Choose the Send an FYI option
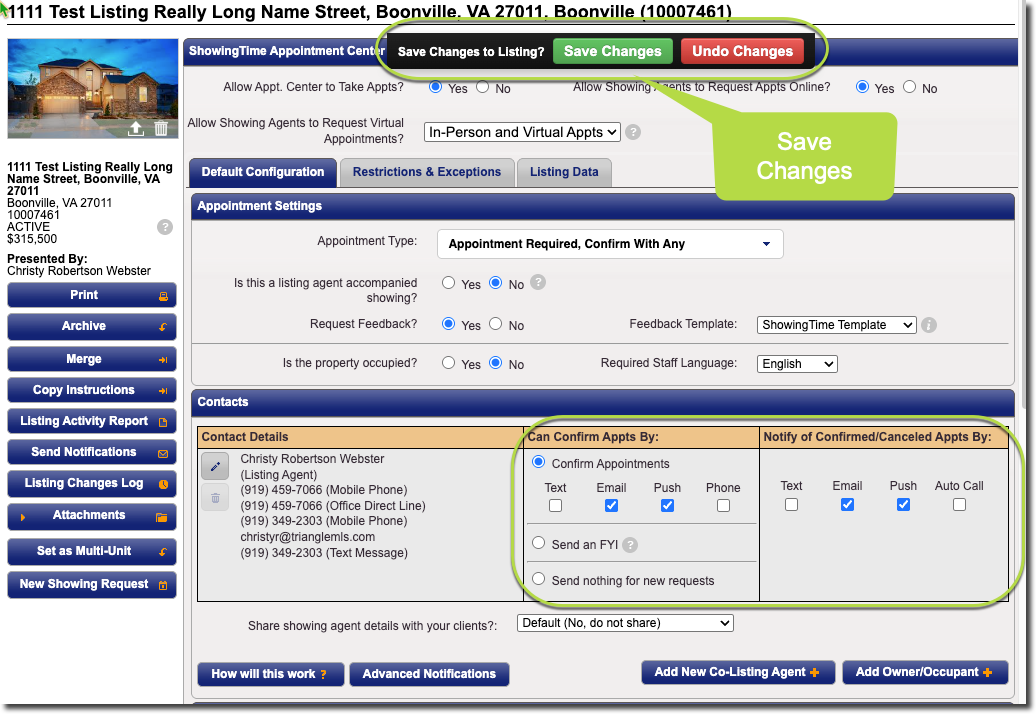 pos(538,543)
